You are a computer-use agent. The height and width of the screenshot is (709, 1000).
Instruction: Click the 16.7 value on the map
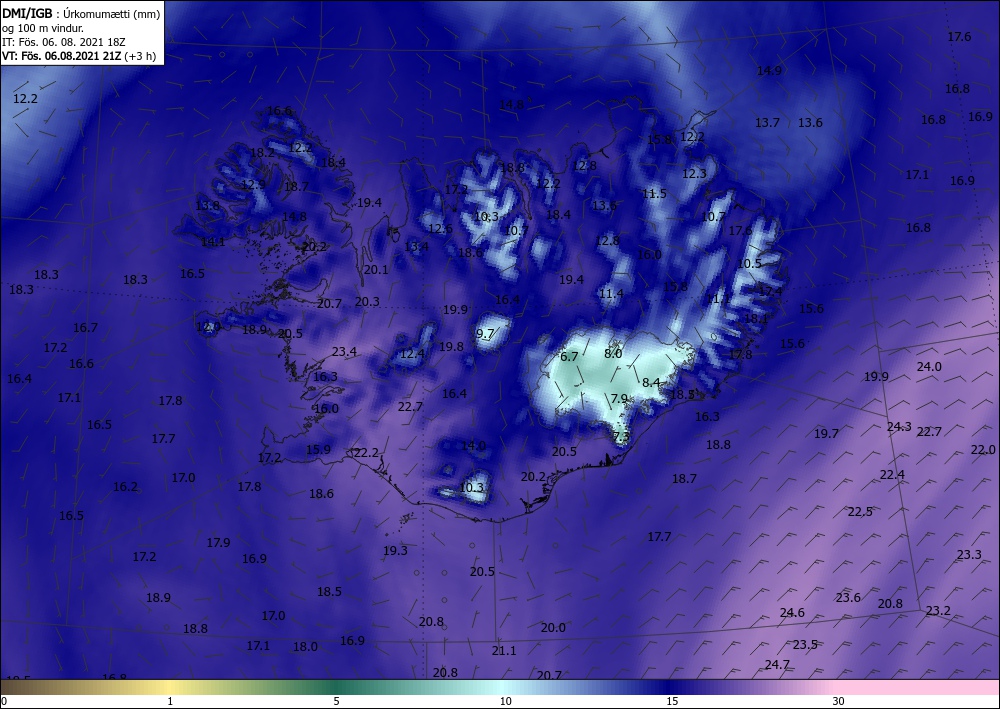tap(85, 328)
